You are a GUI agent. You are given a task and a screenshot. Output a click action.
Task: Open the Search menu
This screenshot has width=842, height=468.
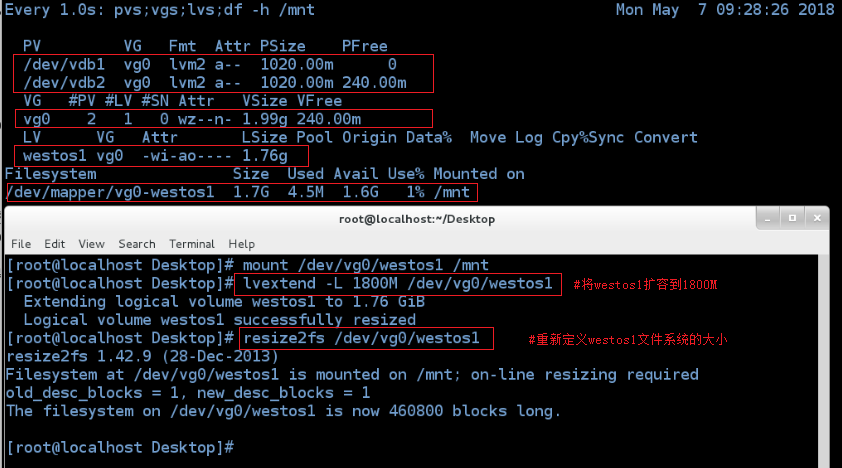pyautogui.click(x=137, y=244)
